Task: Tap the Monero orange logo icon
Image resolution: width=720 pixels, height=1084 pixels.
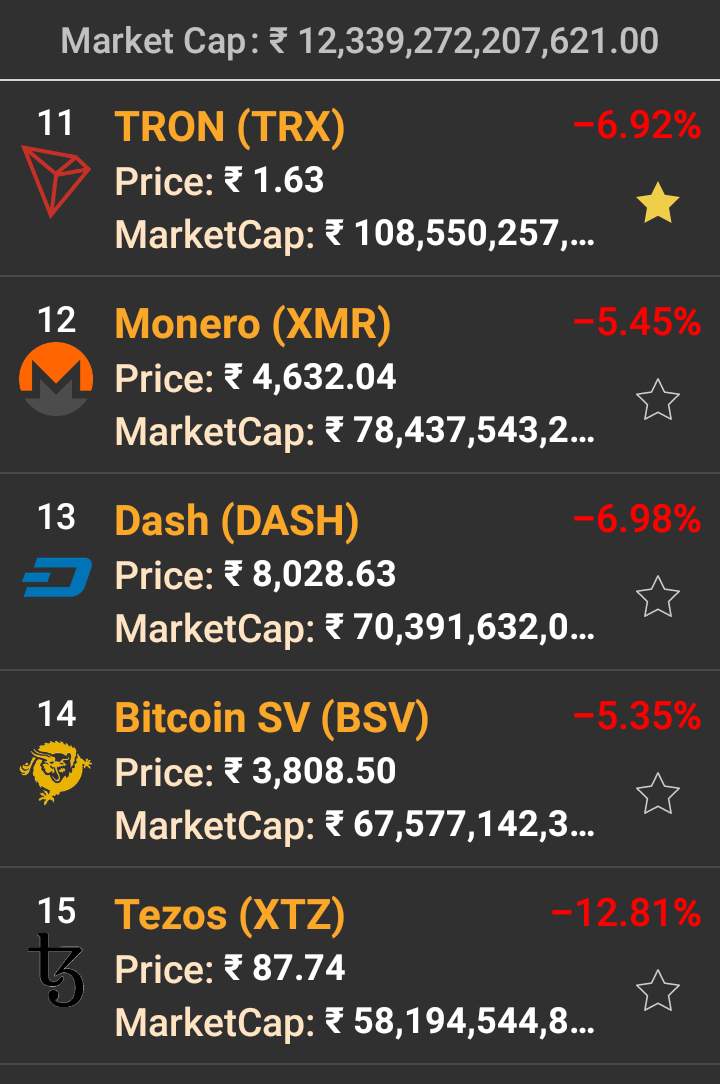Action: coord(56,379)
